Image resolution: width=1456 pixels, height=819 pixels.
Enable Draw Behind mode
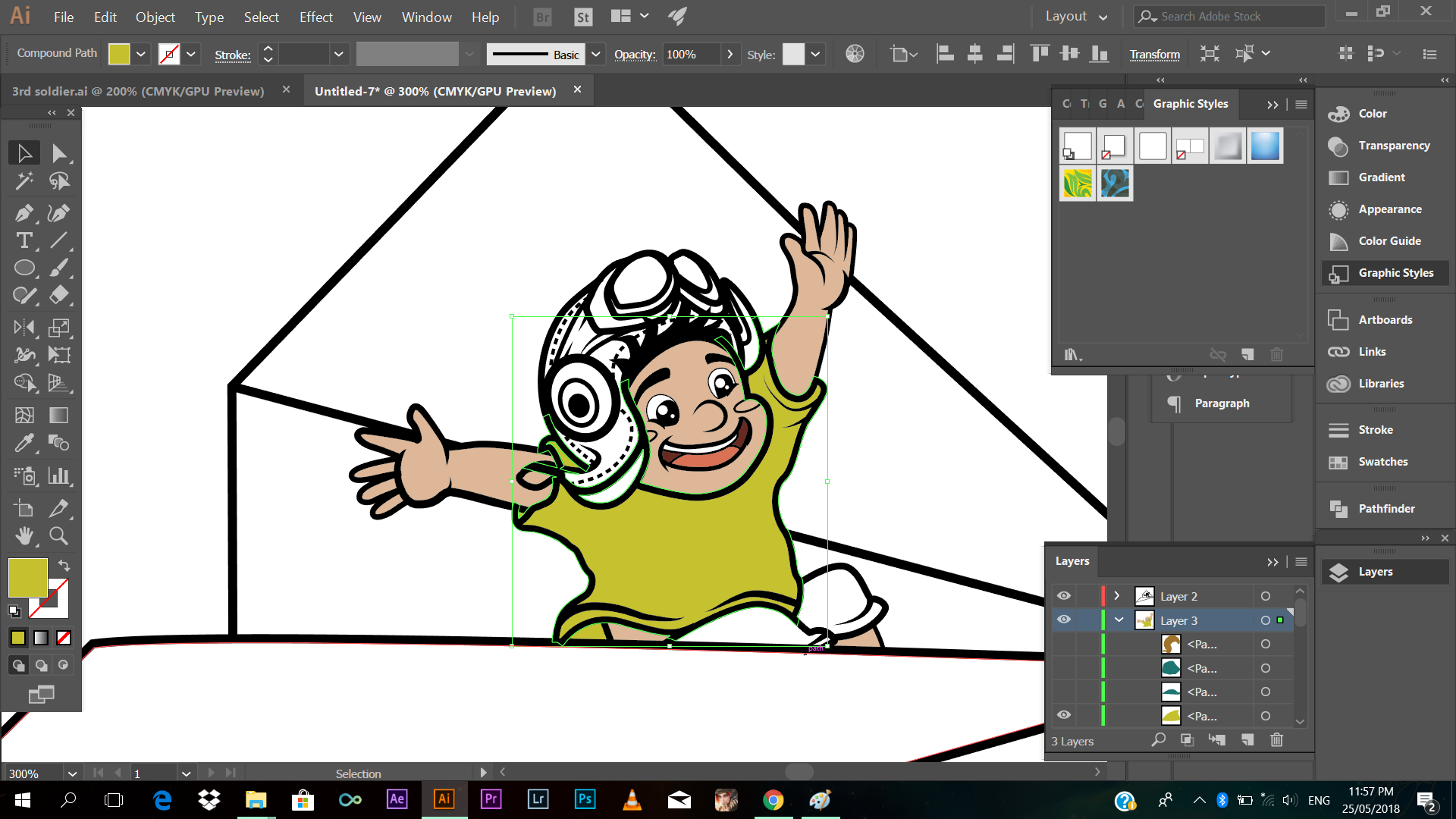coord(41,665)
